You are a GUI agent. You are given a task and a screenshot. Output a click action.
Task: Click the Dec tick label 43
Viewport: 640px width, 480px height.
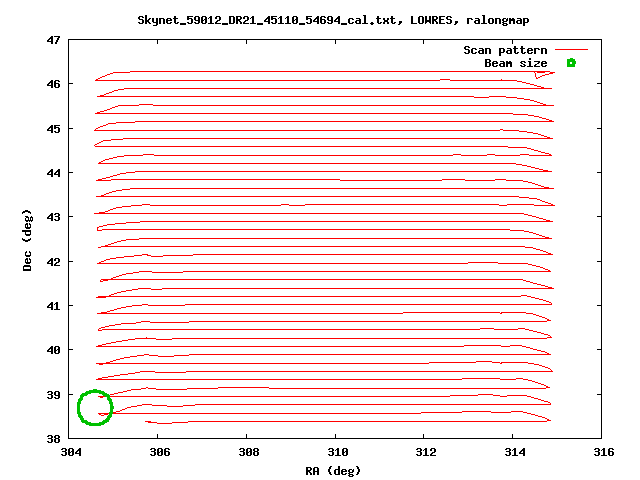click(x=53, y=217)
